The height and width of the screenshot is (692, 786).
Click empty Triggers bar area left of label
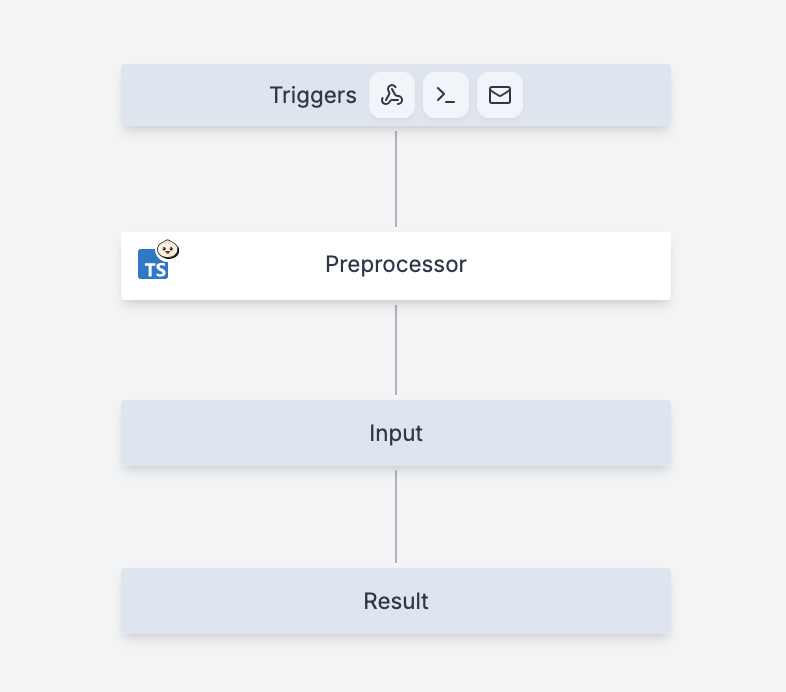point(195,95)
